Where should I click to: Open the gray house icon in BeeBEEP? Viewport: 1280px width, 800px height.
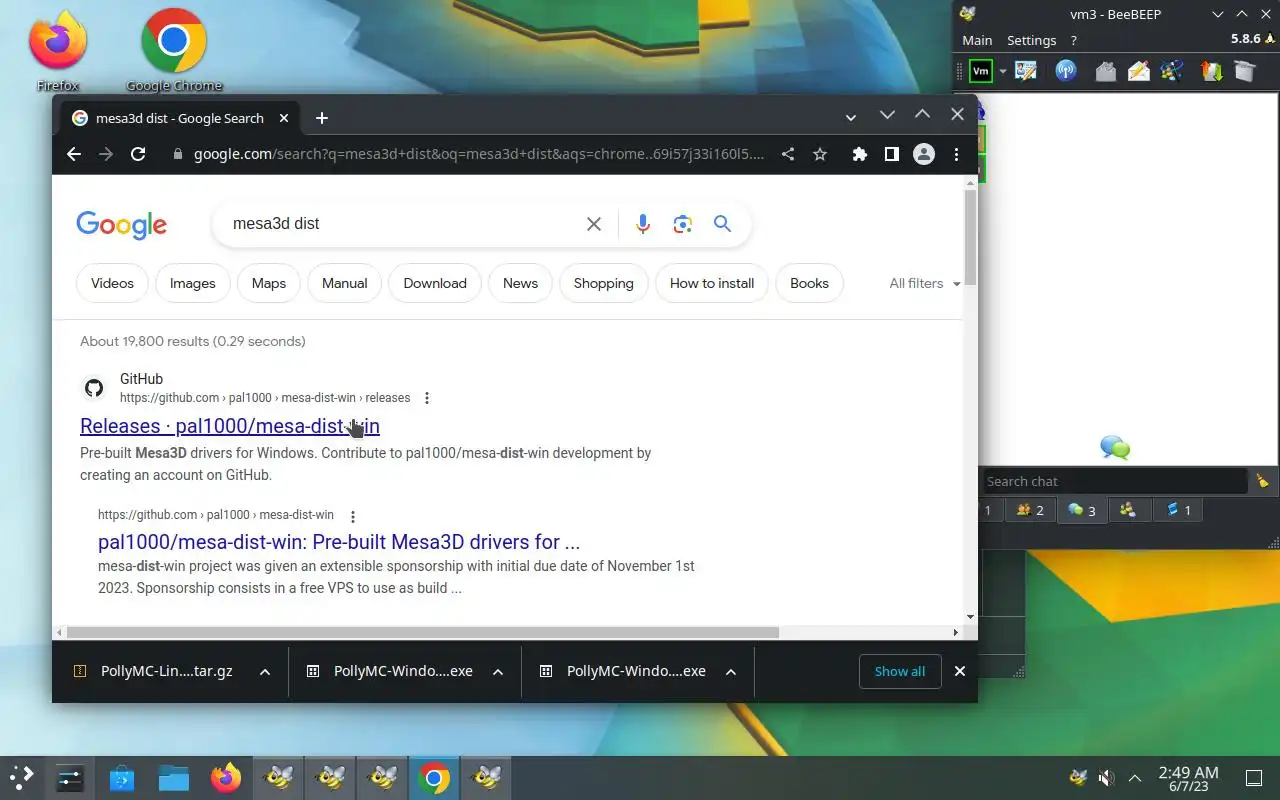(x=1105, y=71)
